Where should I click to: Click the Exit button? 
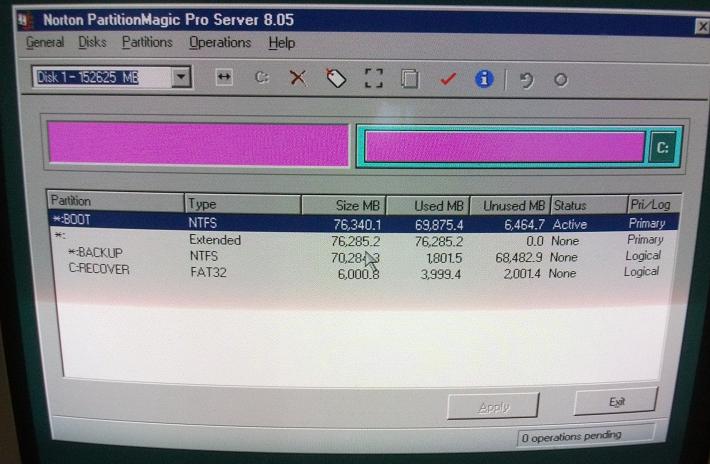point(616,402)
